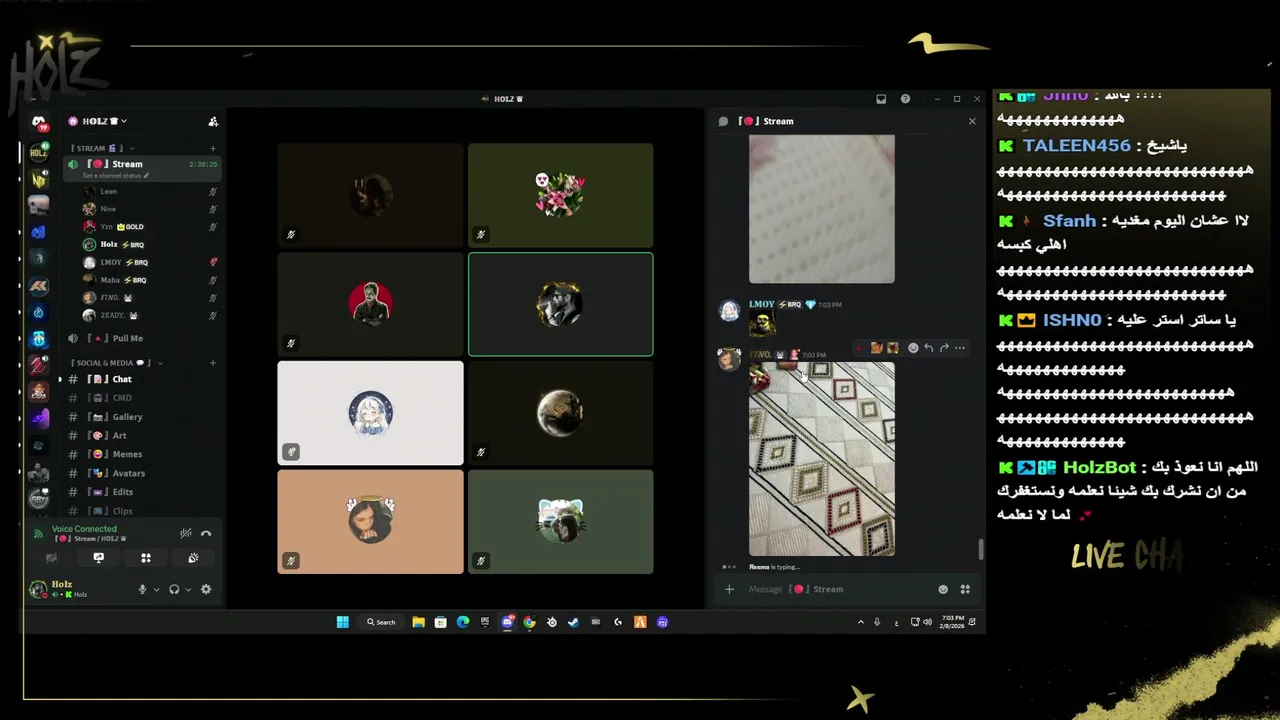Disconnect from the voice channel
Image resolution: width=1280 pixels, height=720 pixels.
click(206, 533)
